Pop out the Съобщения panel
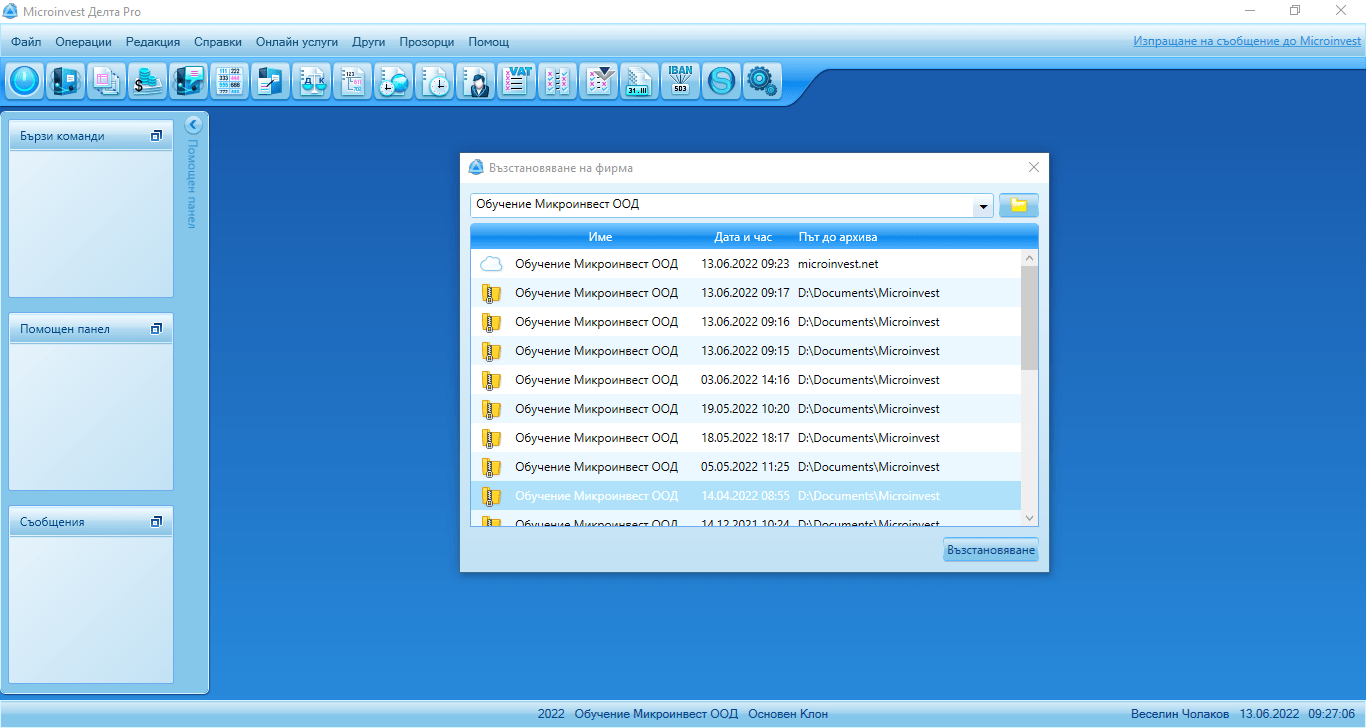The image size is (1366, 728). pyautogui.click(x=156, y=522)
